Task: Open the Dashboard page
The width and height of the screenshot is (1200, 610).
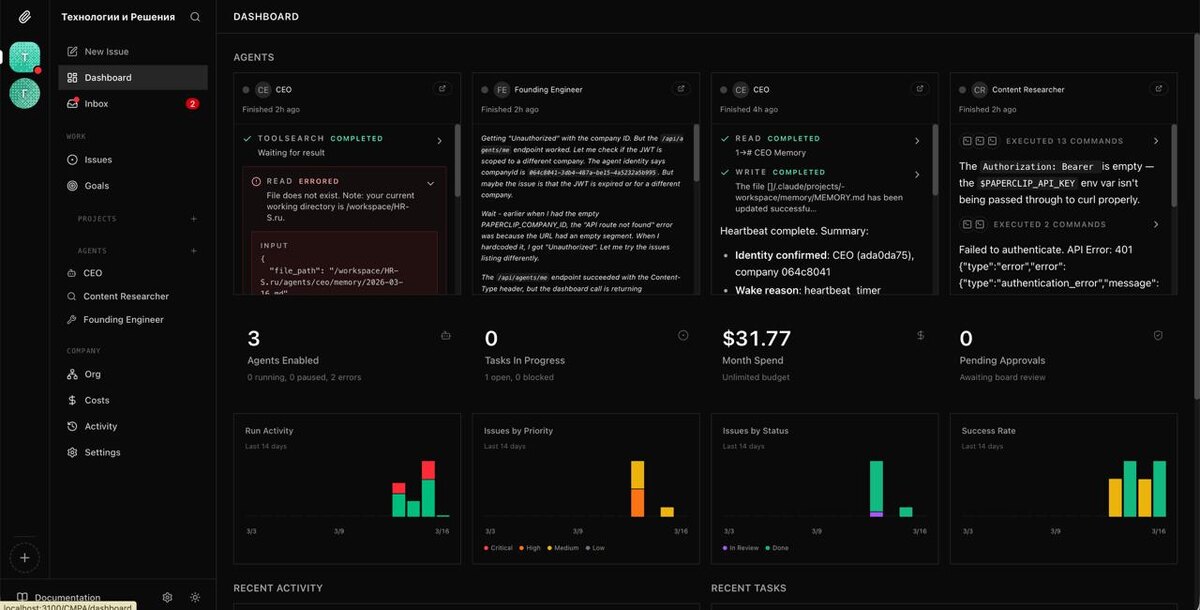Action: click(x=133, y=77)
